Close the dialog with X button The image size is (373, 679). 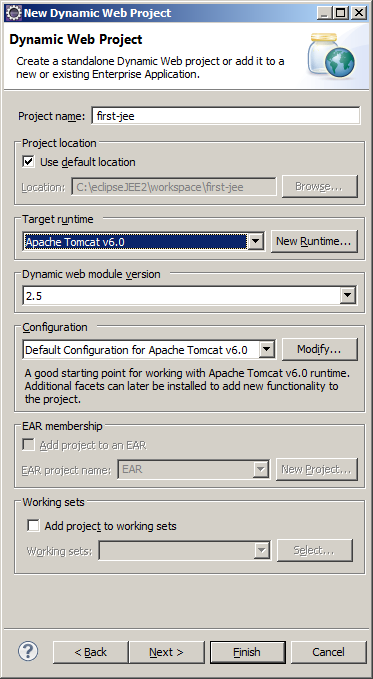coord(359,13)
